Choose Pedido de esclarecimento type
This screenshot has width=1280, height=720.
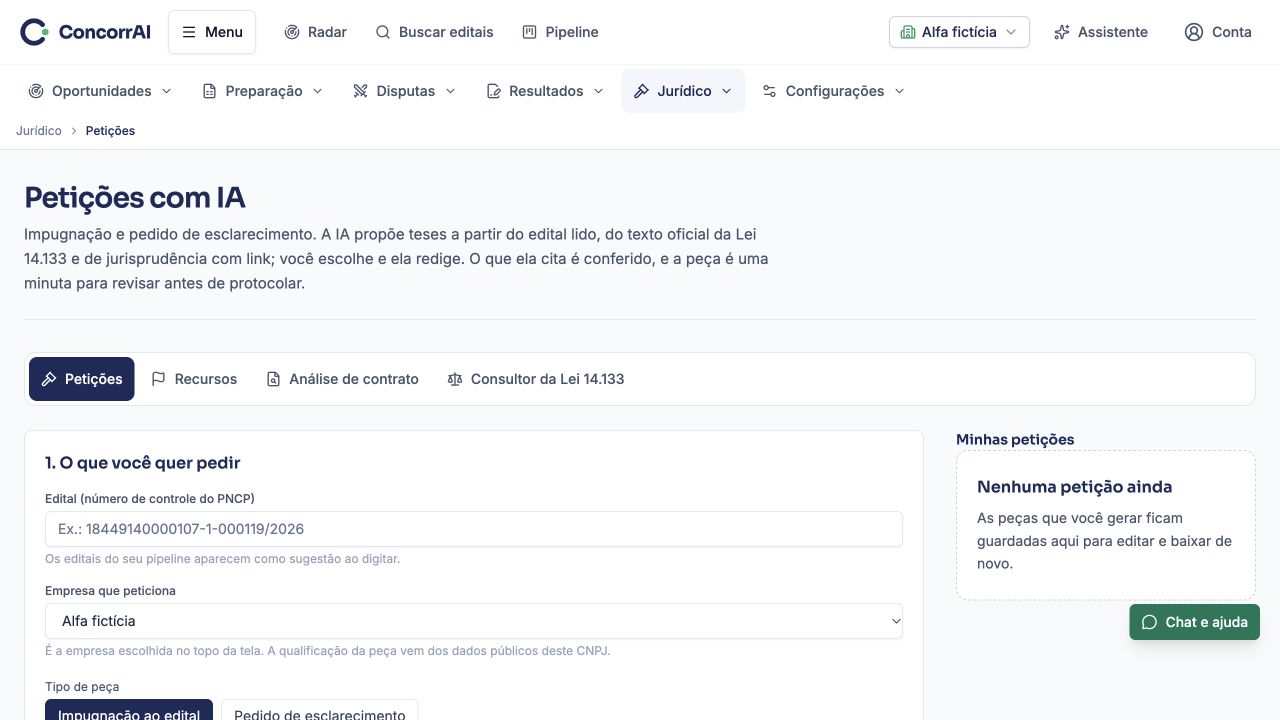(320, 710)
